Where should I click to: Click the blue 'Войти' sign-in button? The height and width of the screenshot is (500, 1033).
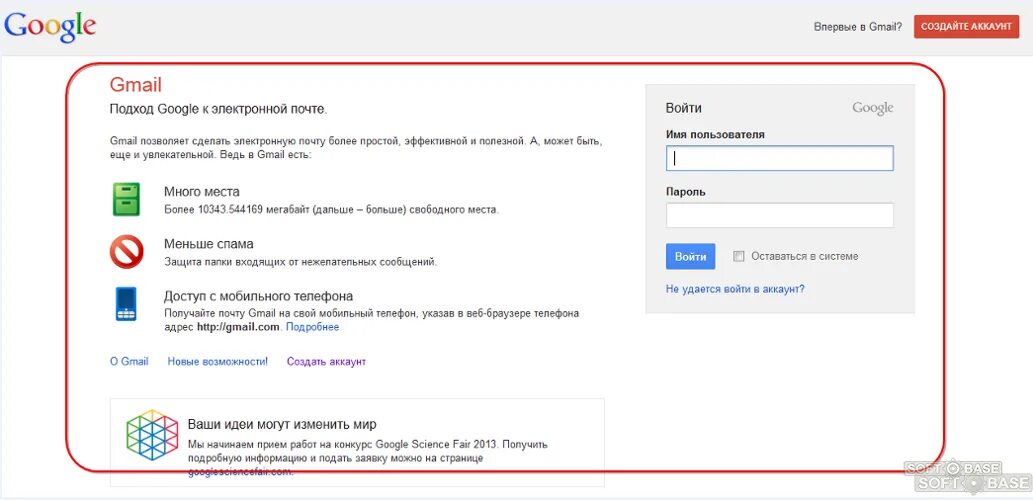690,256
